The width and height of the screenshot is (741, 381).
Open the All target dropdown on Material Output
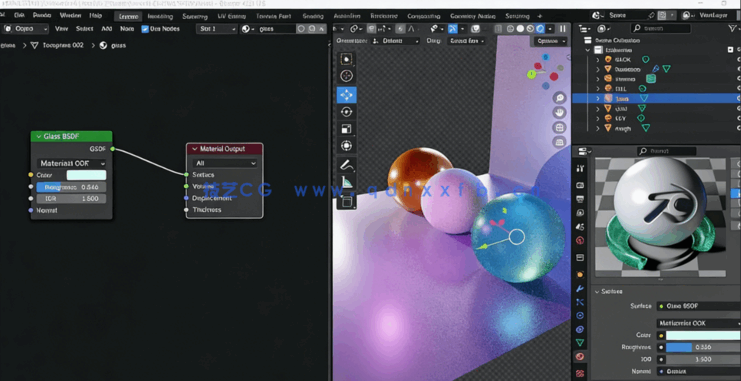pyautogui.click(x=225, y=164)
